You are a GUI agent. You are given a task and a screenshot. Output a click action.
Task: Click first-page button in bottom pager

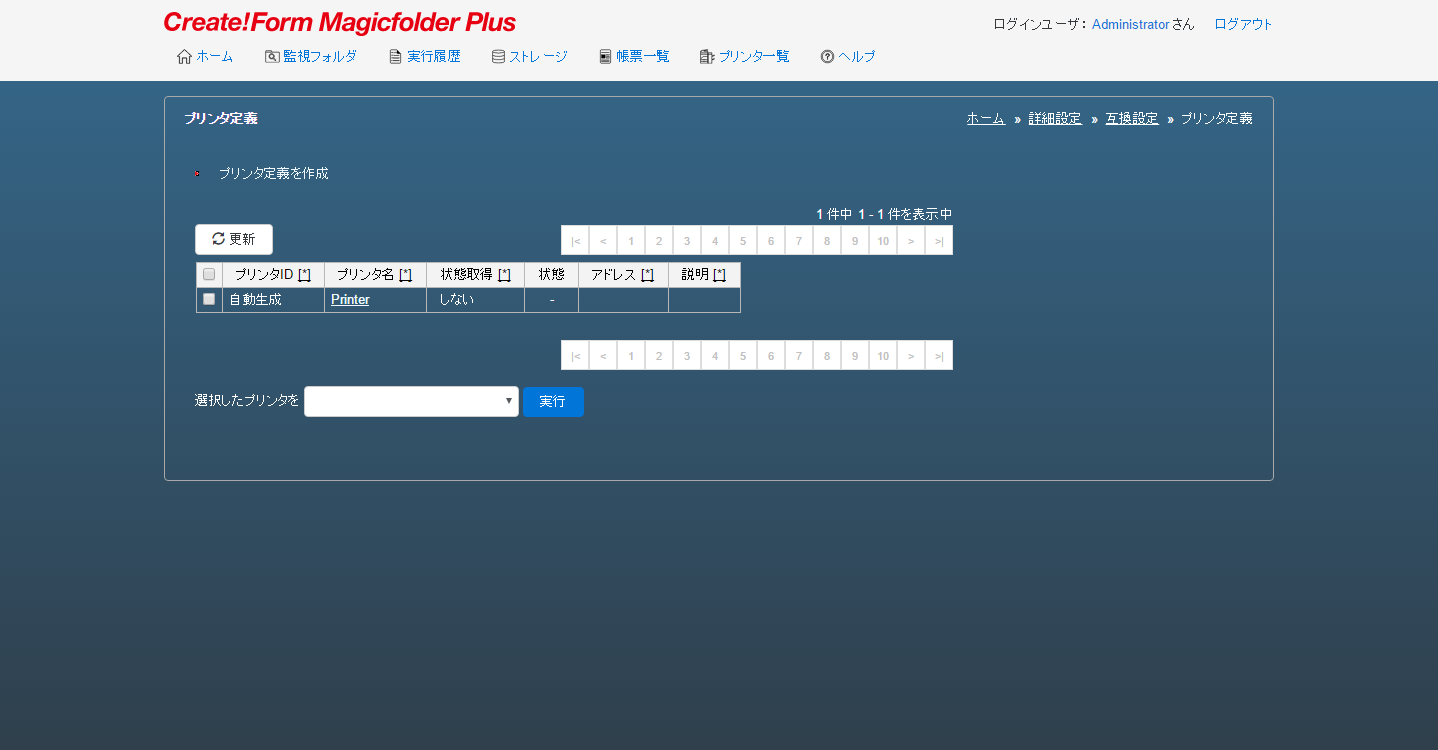click(x=575, y=355)
